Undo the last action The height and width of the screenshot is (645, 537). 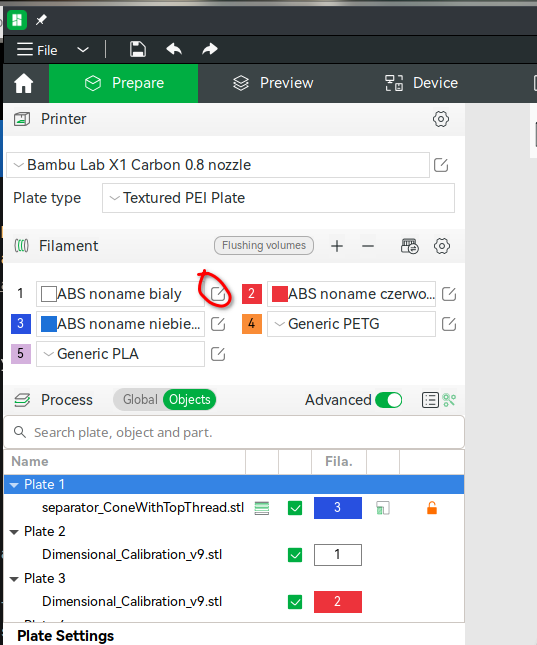tap(174, 49)
